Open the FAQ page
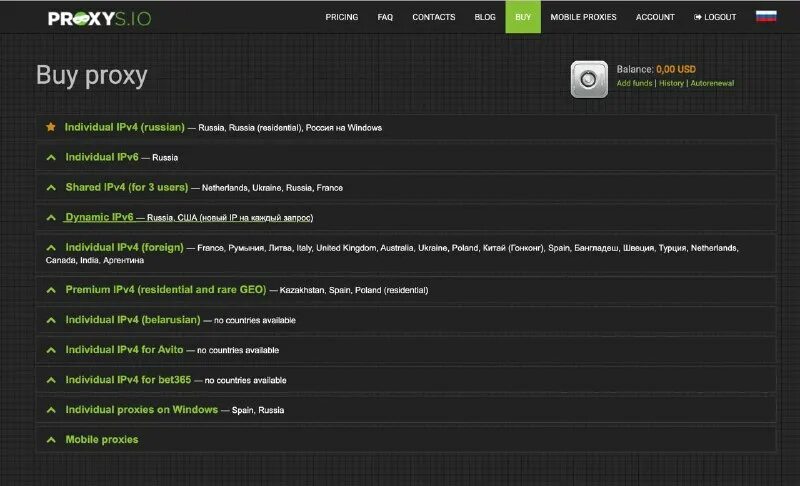Image resolution: width=800 pixels, height=486 pixels. pos(385,17)
